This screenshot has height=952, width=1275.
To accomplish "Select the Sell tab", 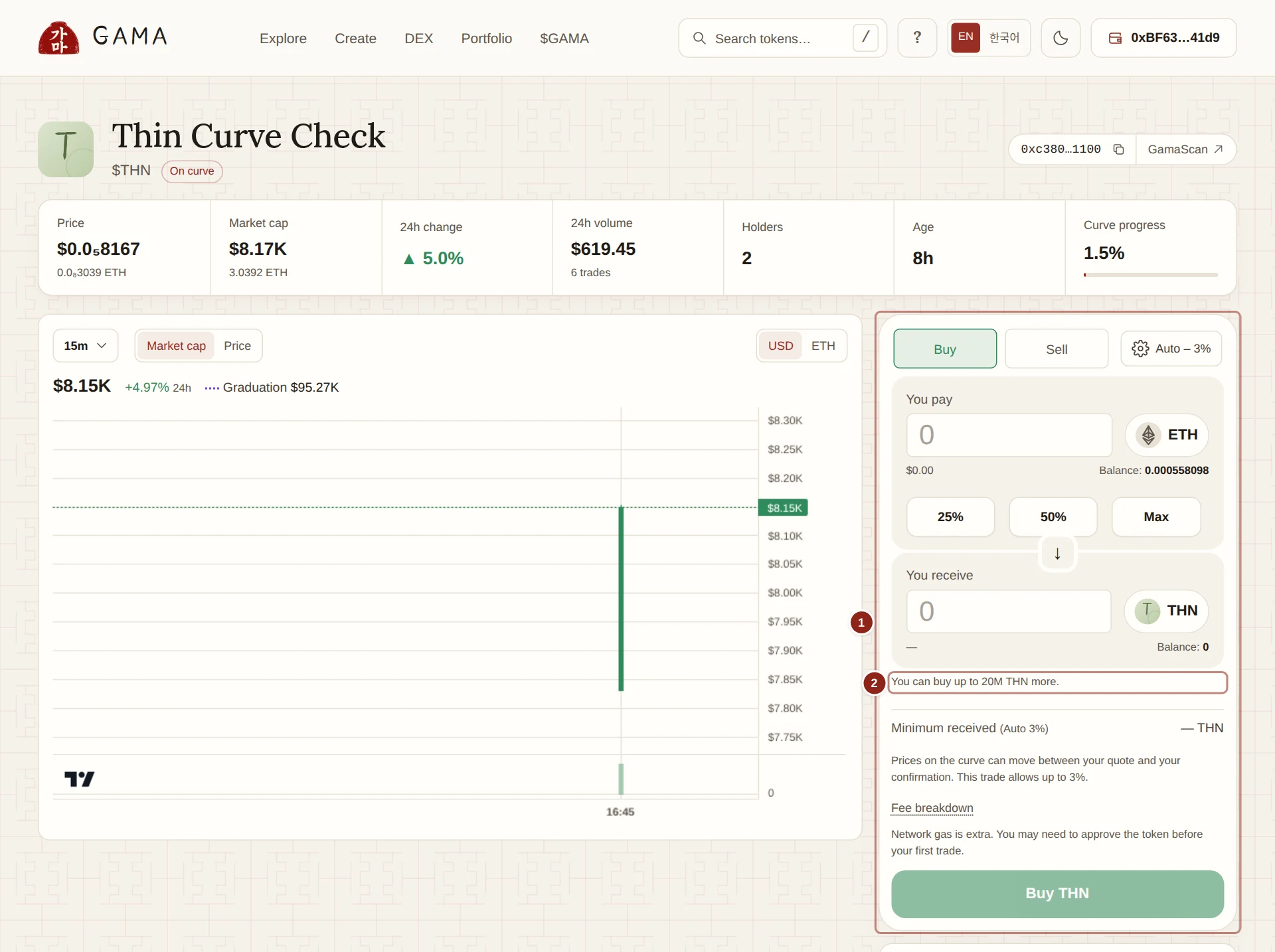I will point(1057,349).
